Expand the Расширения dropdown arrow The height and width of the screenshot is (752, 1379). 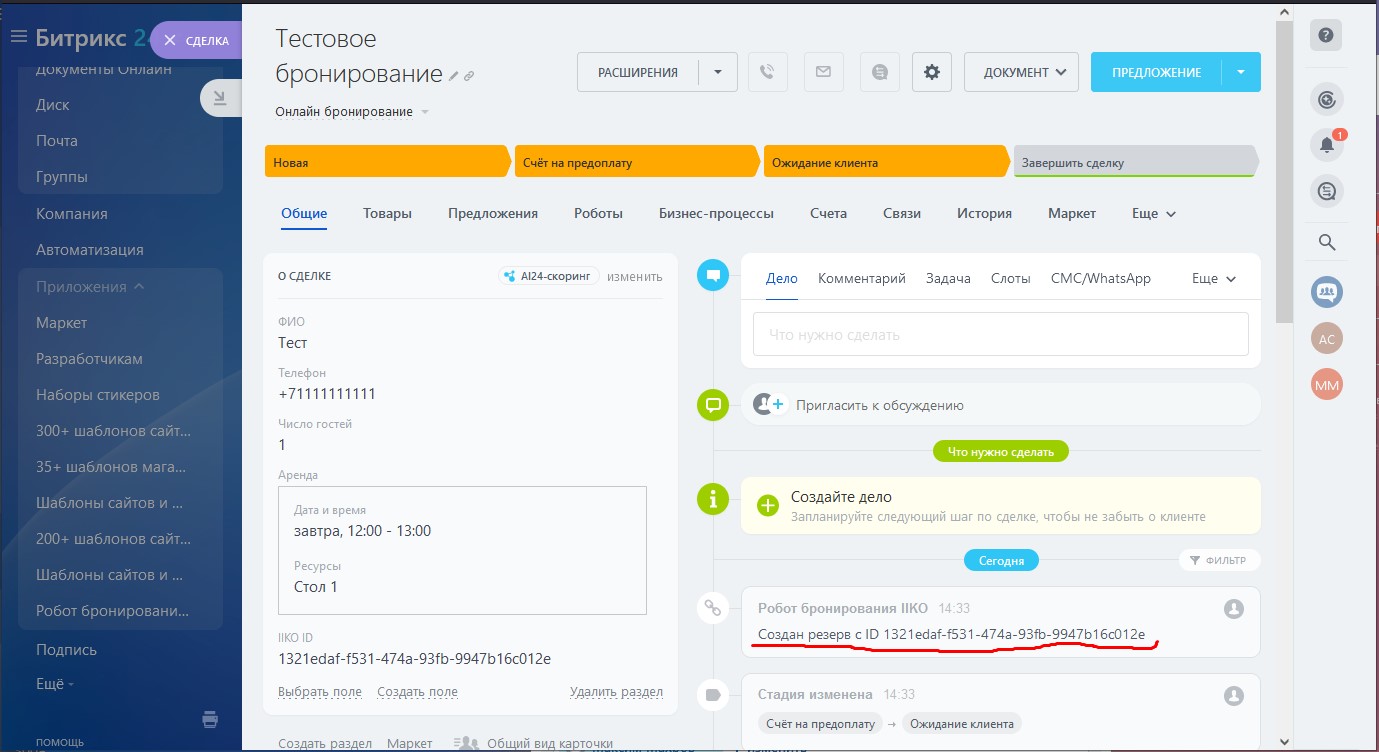click(717, 72)
